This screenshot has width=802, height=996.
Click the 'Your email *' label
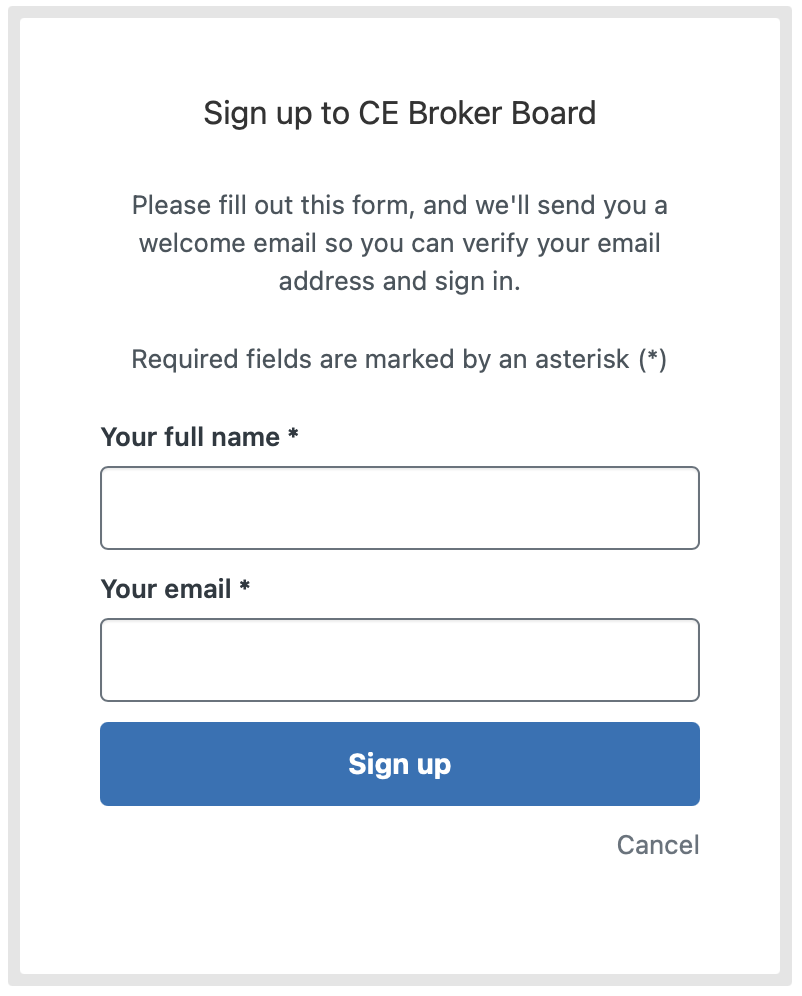(x=175, y=589)
